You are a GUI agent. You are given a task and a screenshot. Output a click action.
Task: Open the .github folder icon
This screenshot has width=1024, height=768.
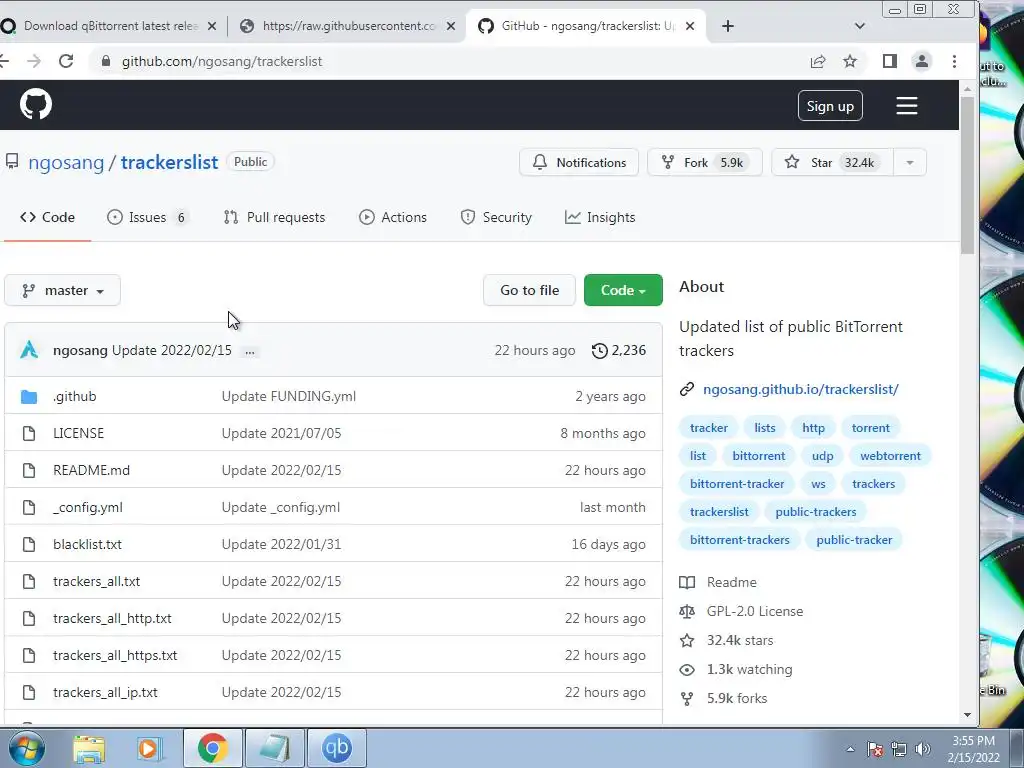pyautogui.click(x=29, y=396)
